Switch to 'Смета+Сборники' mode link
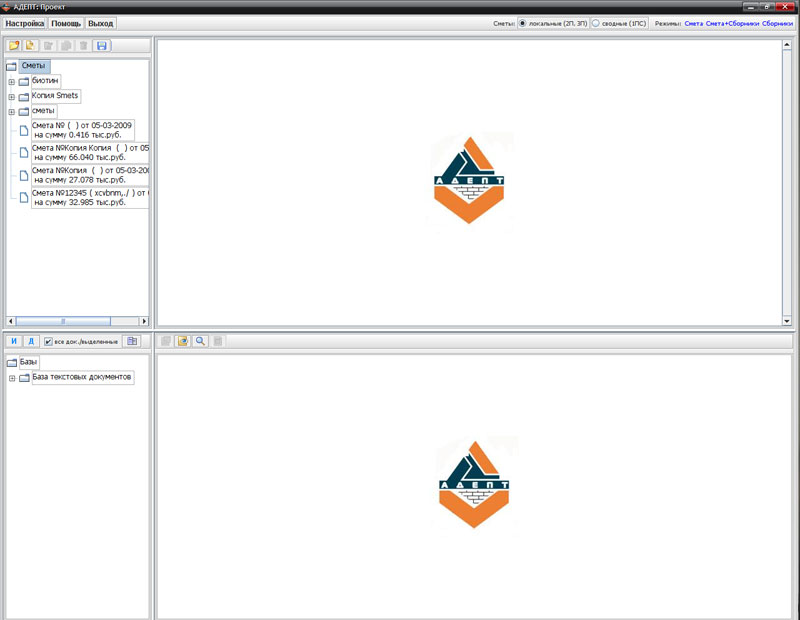Screen dimensions: 800x620 tap(733, 22)
